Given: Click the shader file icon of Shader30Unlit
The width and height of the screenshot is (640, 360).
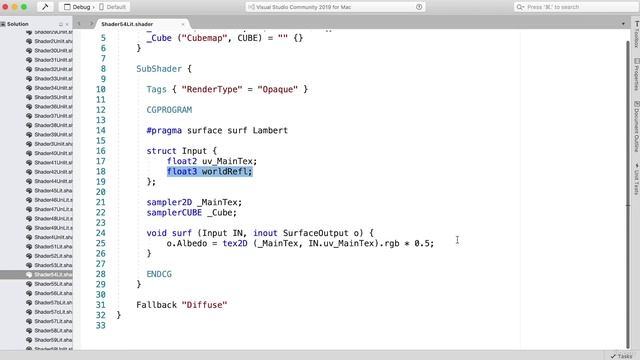Looking at the screenshot, I should (x=29, y=51).
